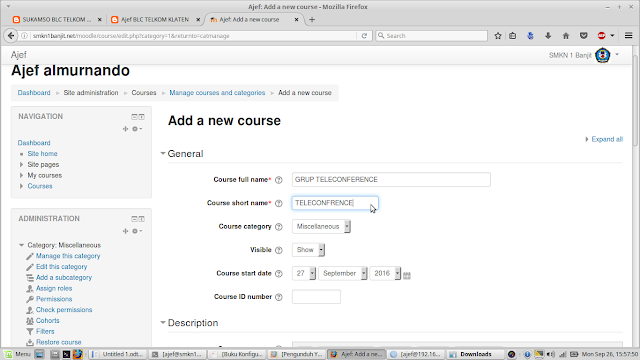Screen dimensions: 640x360
Task: Click Manage this category link
Action: pyautogui.click(x=68, y=256)
